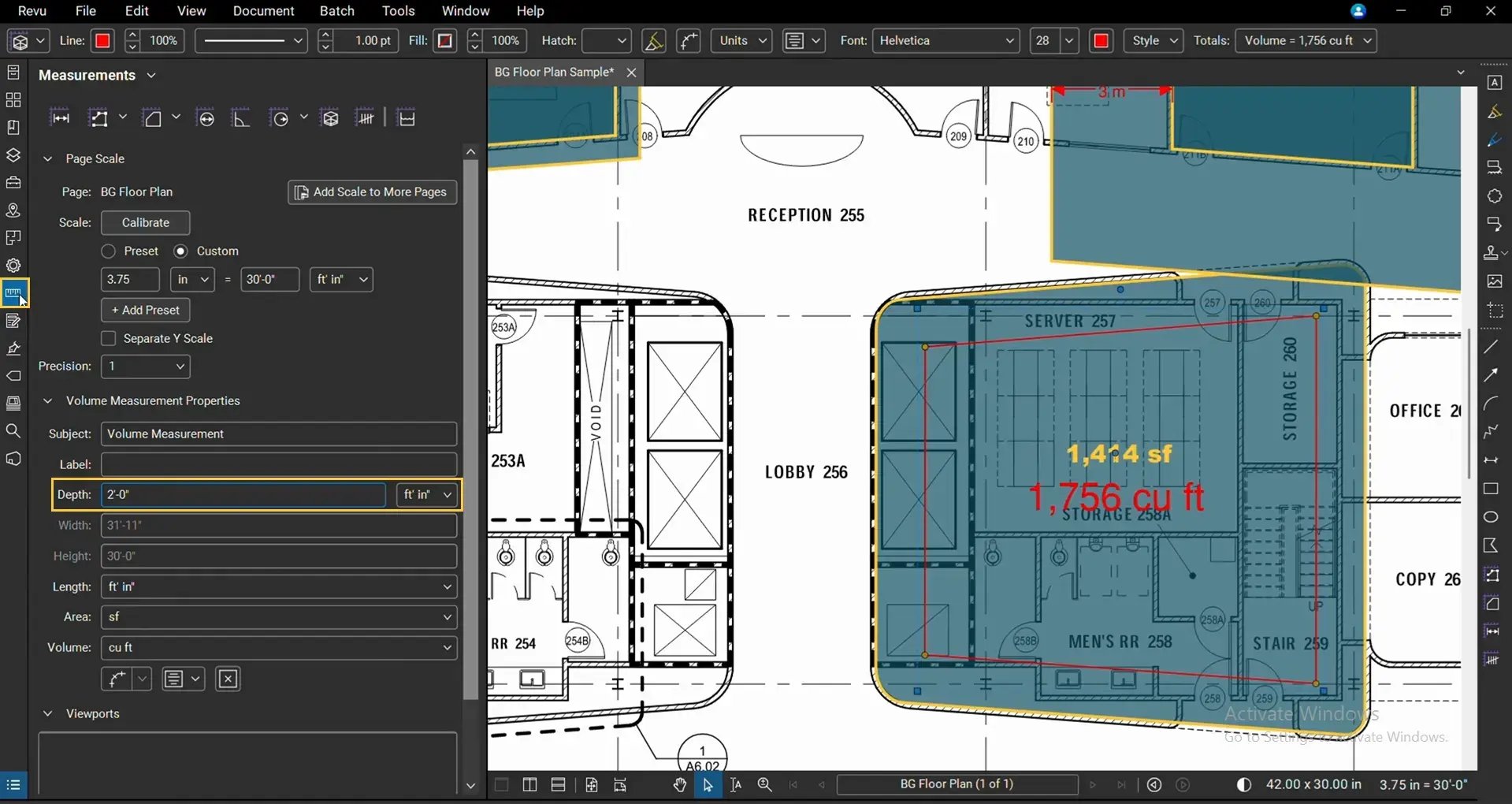Open the Layers panel icon in sidebar
1512x804 pixels.
point(13,155)
